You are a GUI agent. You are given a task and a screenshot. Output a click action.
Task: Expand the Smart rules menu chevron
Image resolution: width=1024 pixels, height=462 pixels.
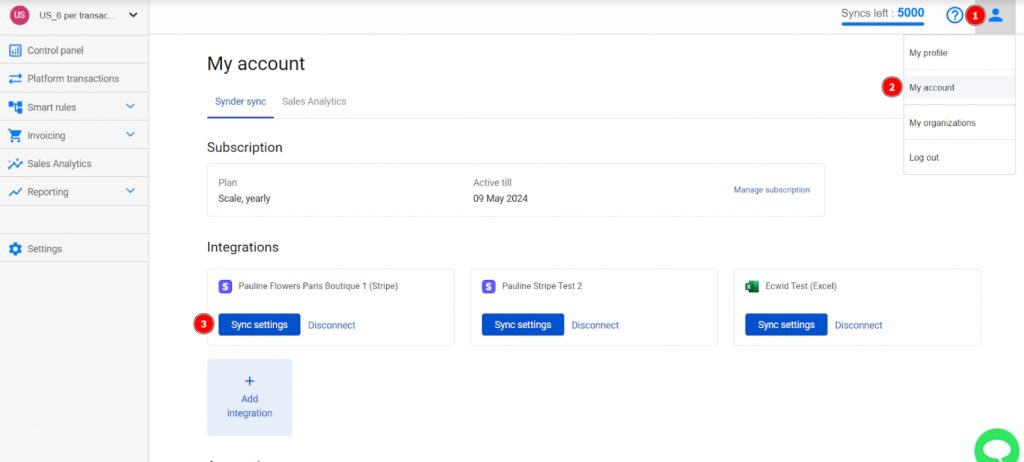point(131,107)
